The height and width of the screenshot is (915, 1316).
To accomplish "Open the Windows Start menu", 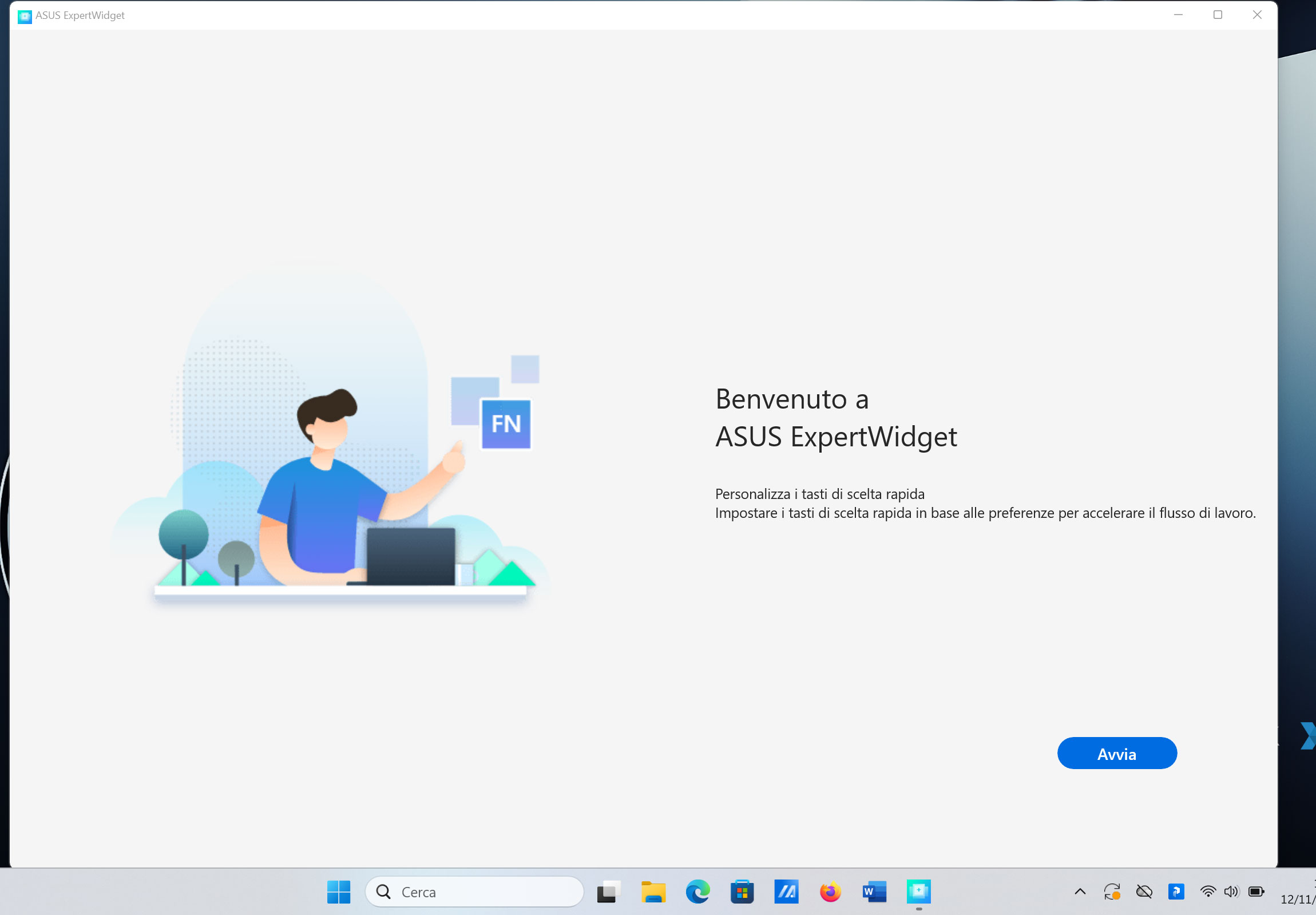I will pyautogui.click(x=339, y=892).
